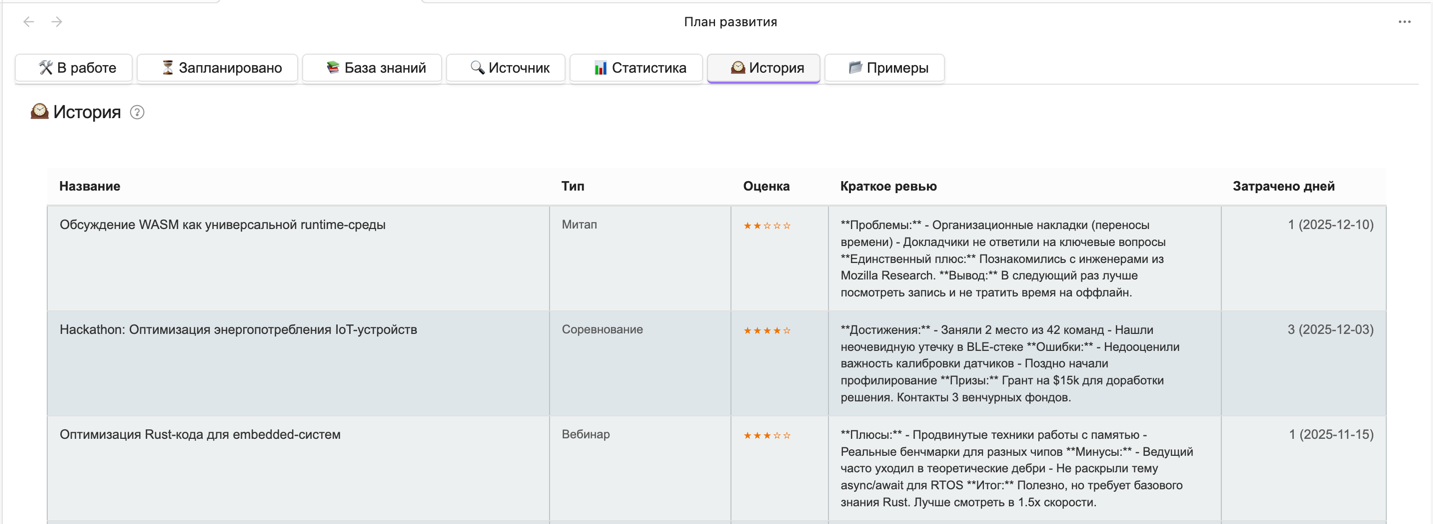This screenshot has width=1433, height=524.
Task: Click the star rating of the WASM meetup row
Action: 767,226
